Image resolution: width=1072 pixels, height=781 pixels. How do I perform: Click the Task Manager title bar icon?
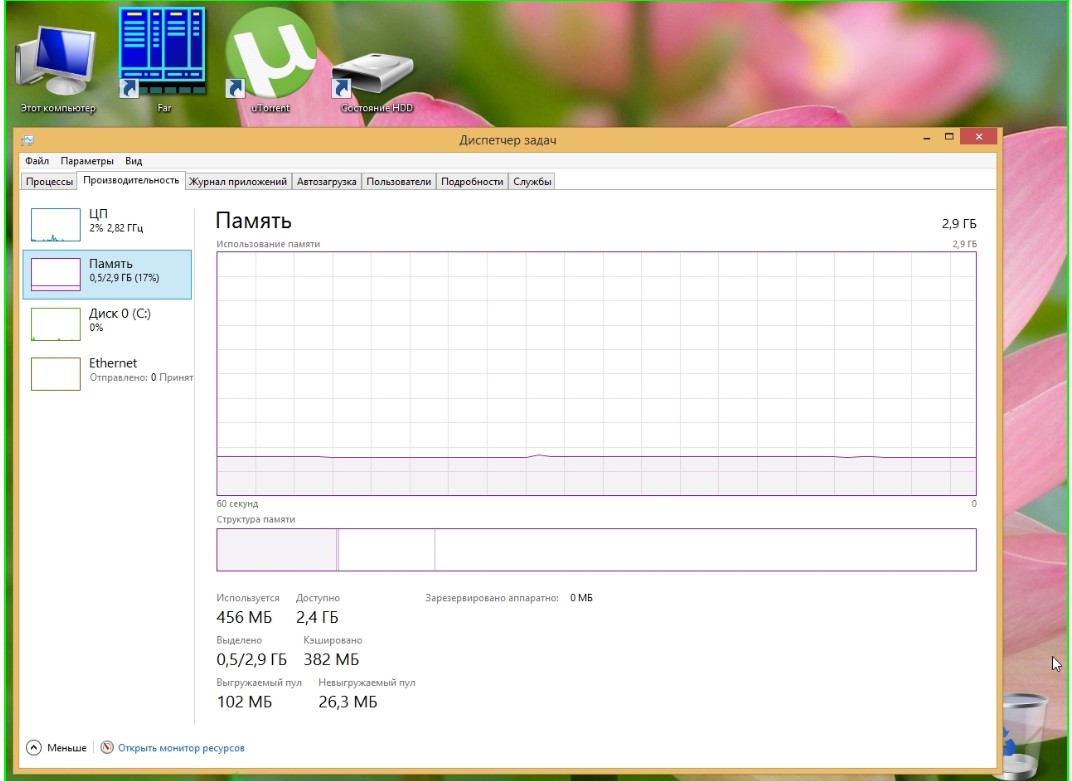[27, 140]
